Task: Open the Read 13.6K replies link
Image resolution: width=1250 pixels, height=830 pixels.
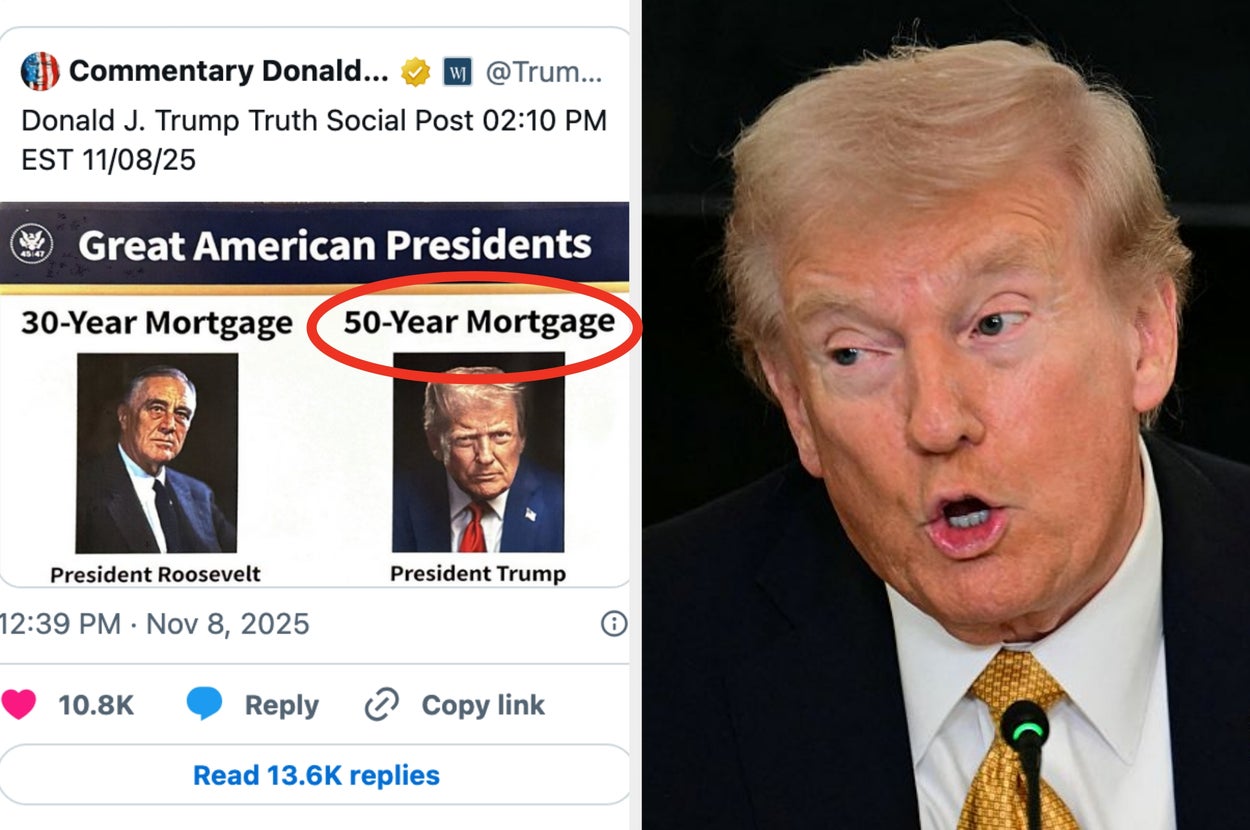Action: (x=315, y=774)
